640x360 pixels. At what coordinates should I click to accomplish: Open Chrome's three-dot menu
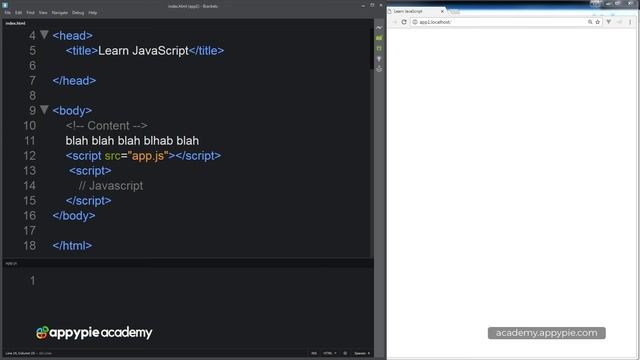coord(630,22)
